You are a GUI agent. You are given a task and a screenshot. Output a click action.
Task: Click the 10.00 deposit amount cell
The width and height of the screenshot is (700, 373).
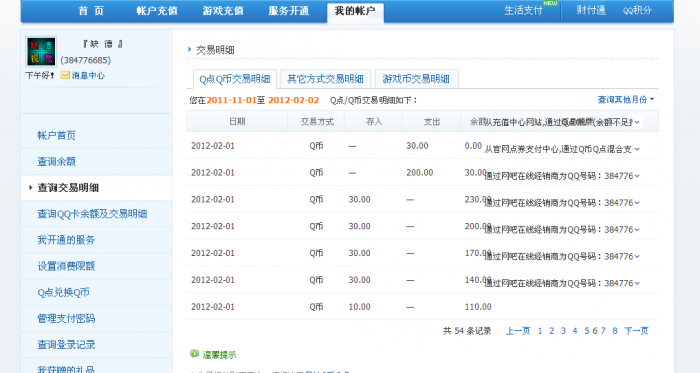tap(359, 307)
